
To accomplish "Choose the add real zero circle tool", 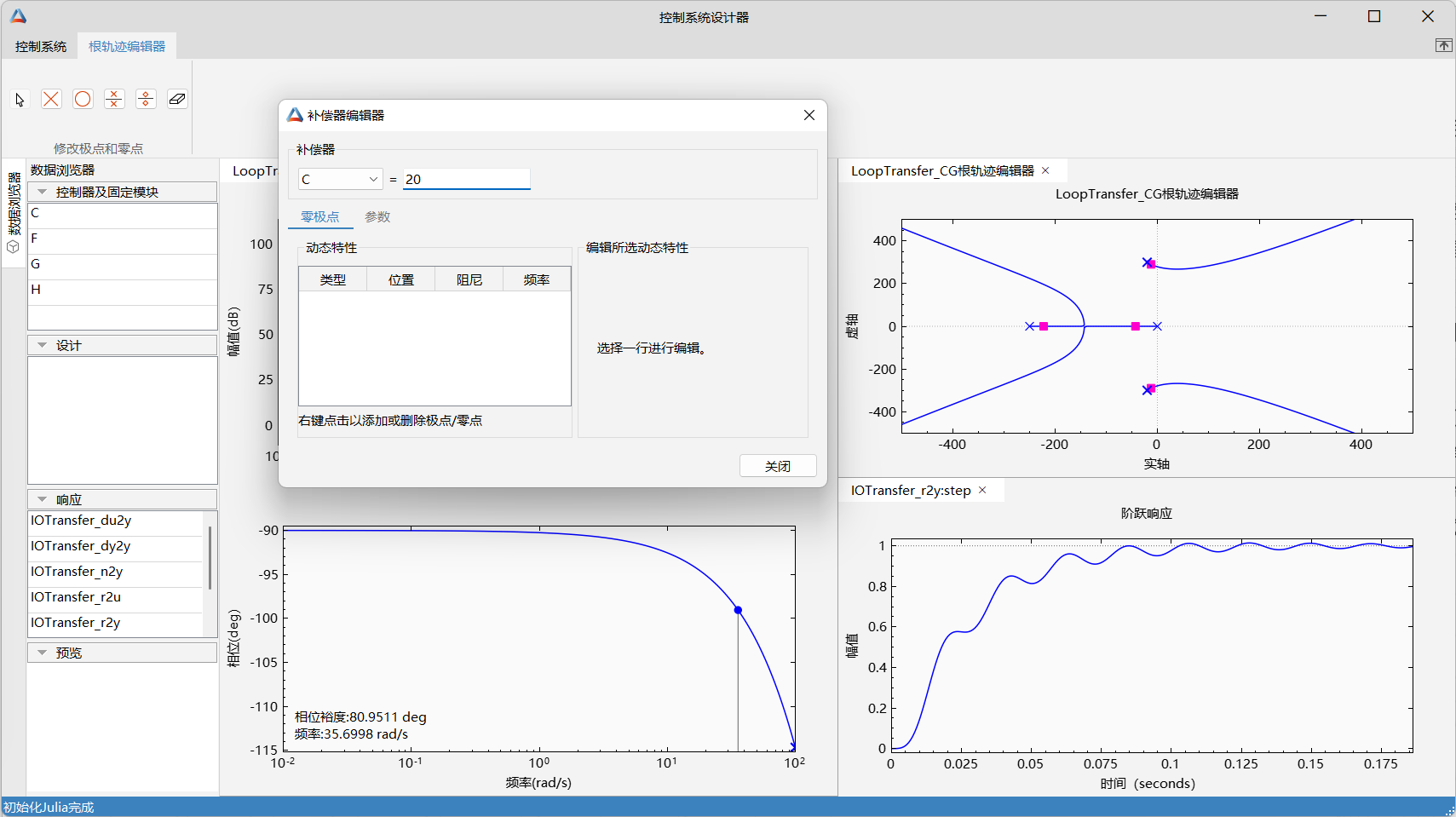I will point(83,100).
